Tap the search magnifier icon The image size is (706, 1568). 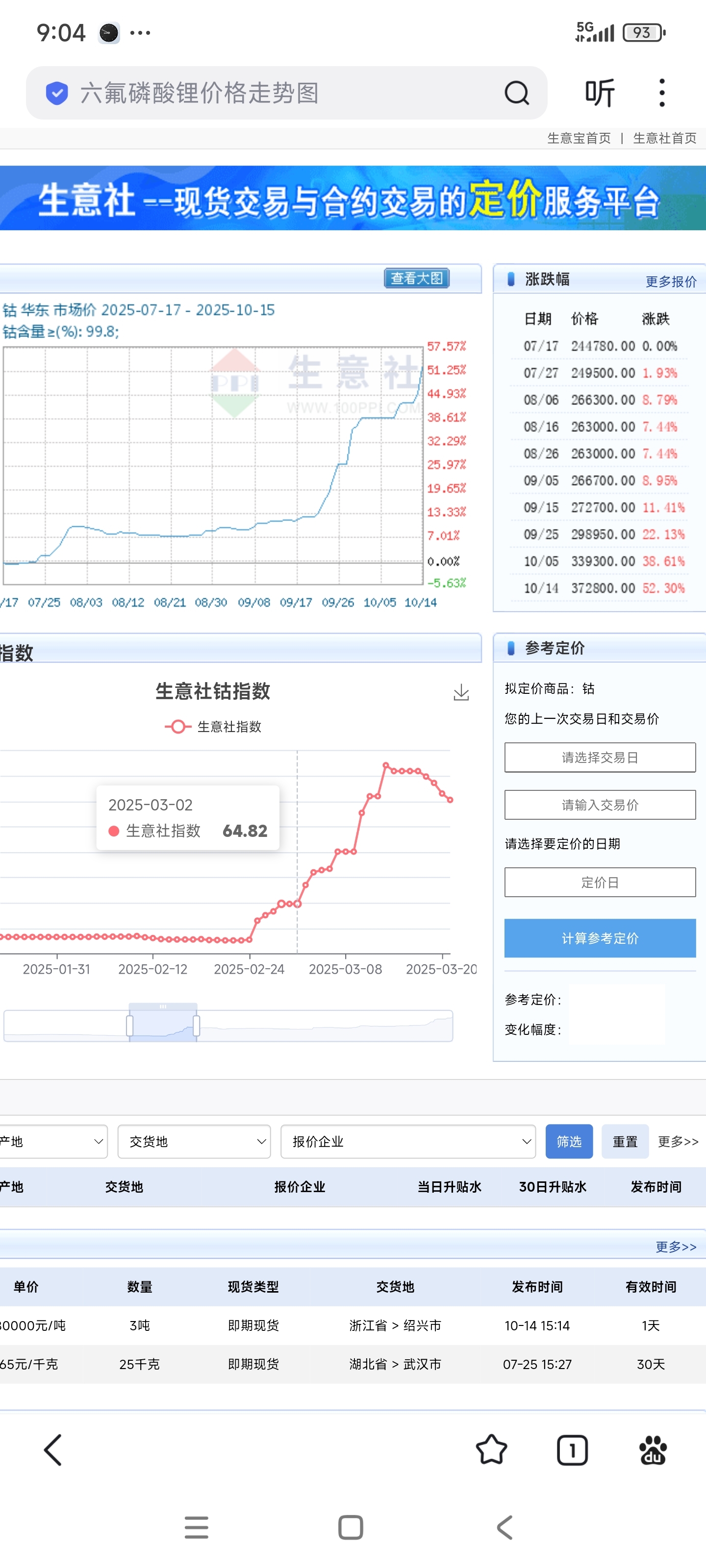click(517, 93)
